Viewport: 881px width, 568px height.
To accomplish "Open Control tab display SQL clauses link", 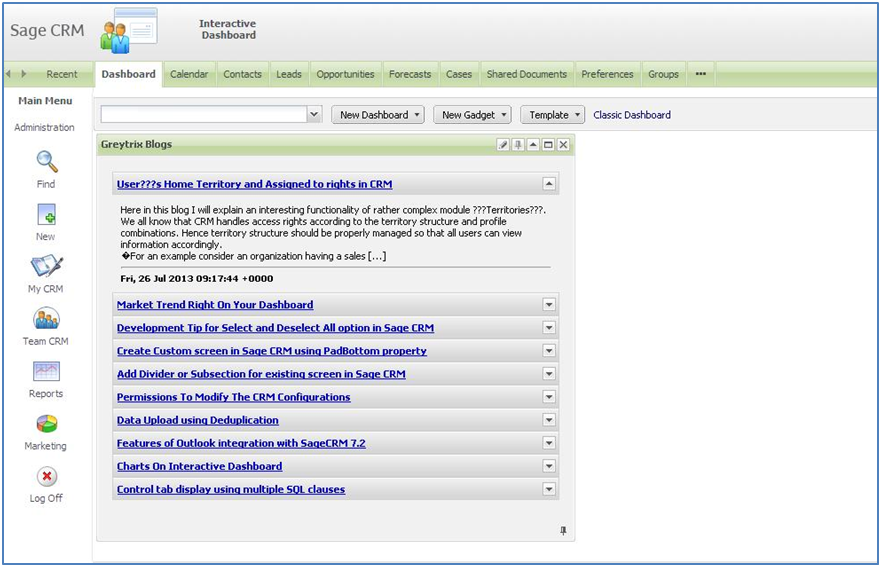I will (x=231, y=489).
